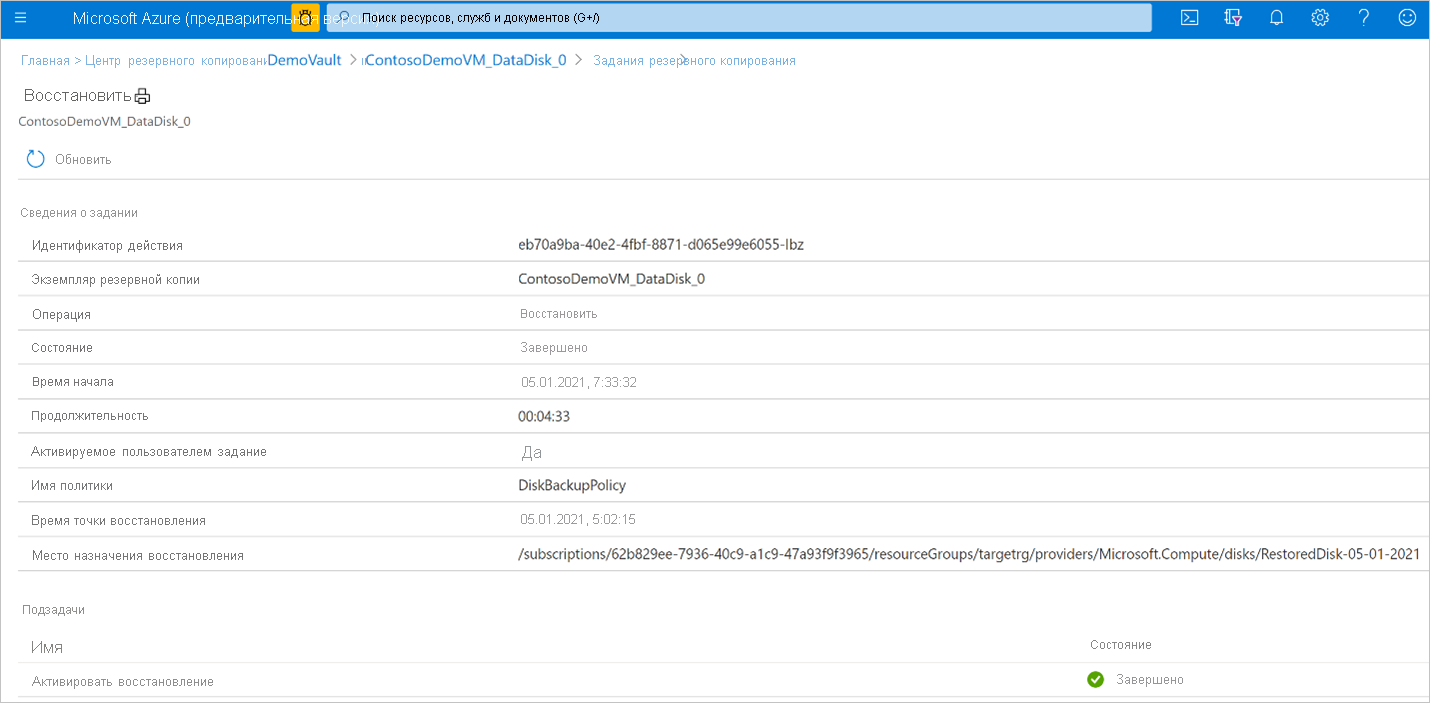Select subtask Активировать восстановление
The image size is (1430, 703).
click(123, 682)
